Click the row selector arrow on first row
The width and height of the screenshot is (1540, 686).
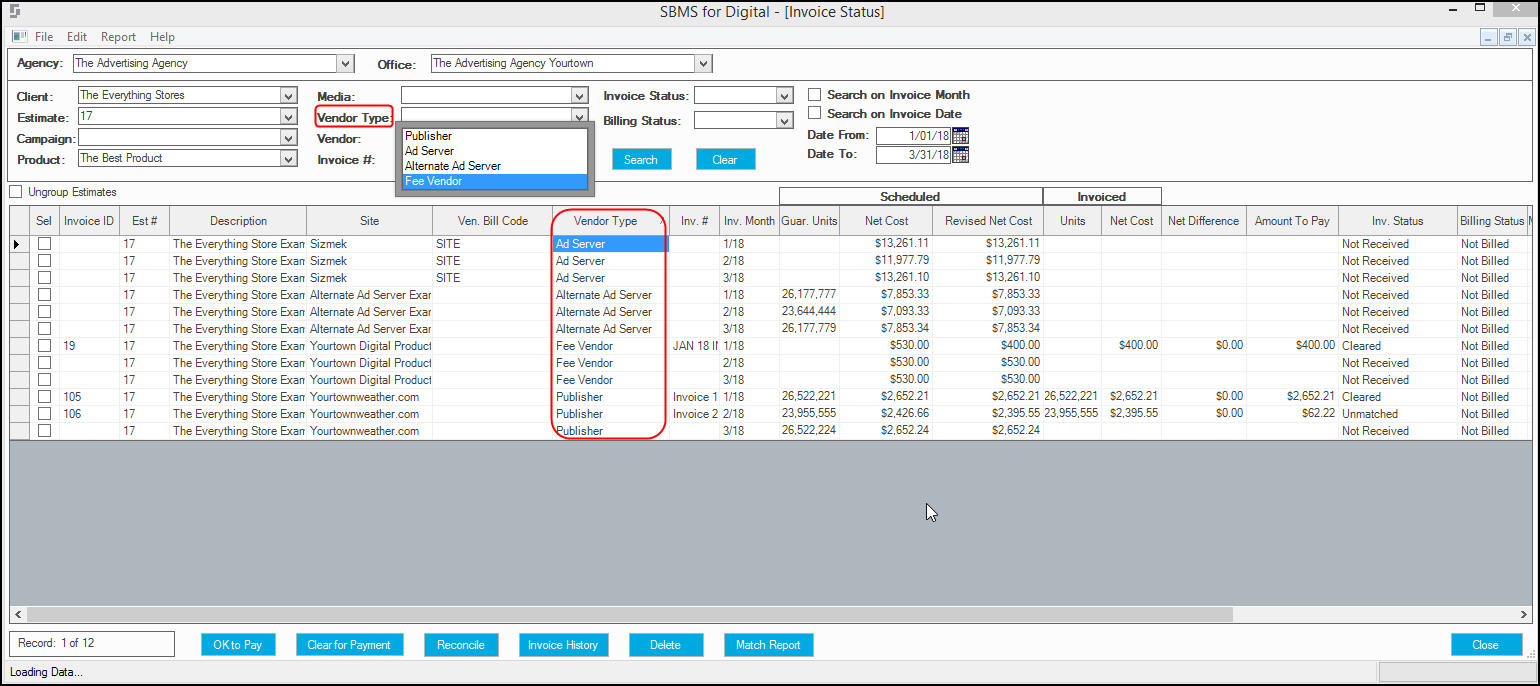click(x=16, y=244)
